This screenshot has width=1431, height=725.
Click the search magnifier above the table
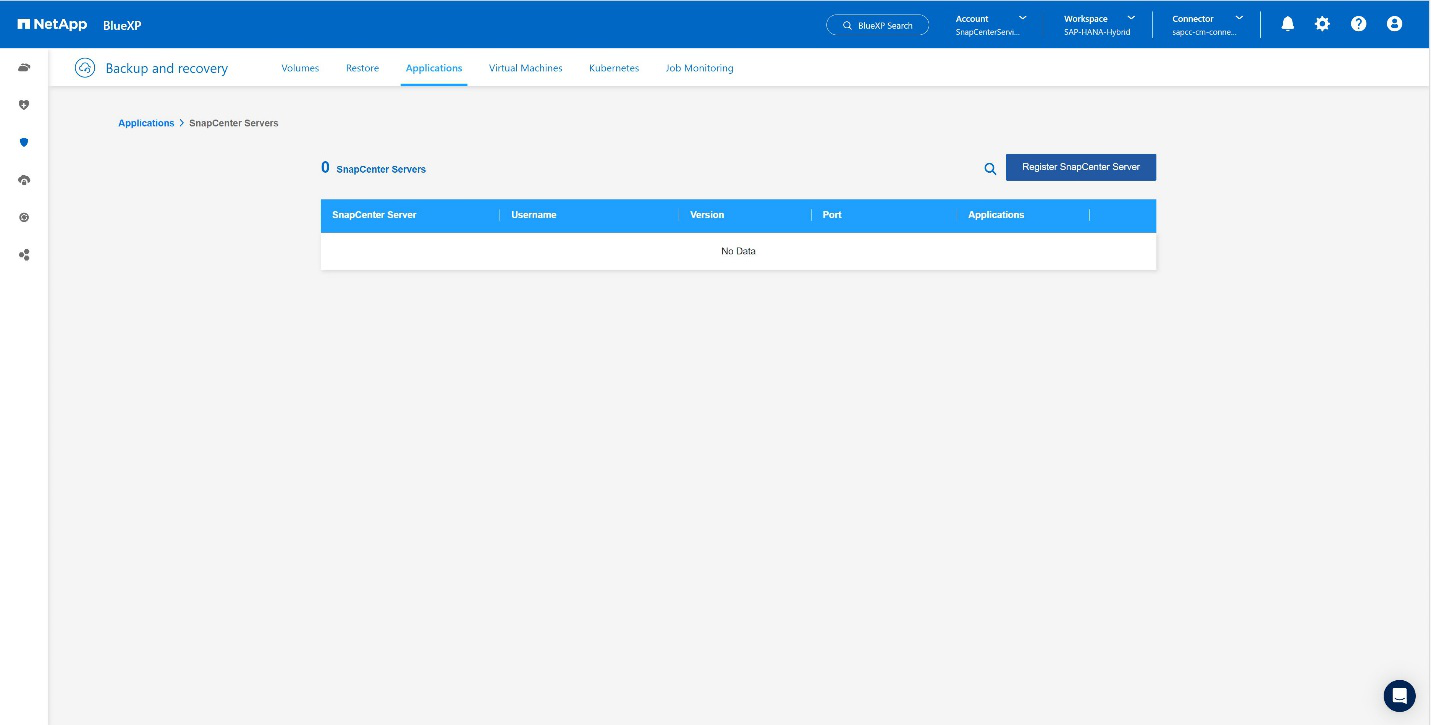coord(990,169)
